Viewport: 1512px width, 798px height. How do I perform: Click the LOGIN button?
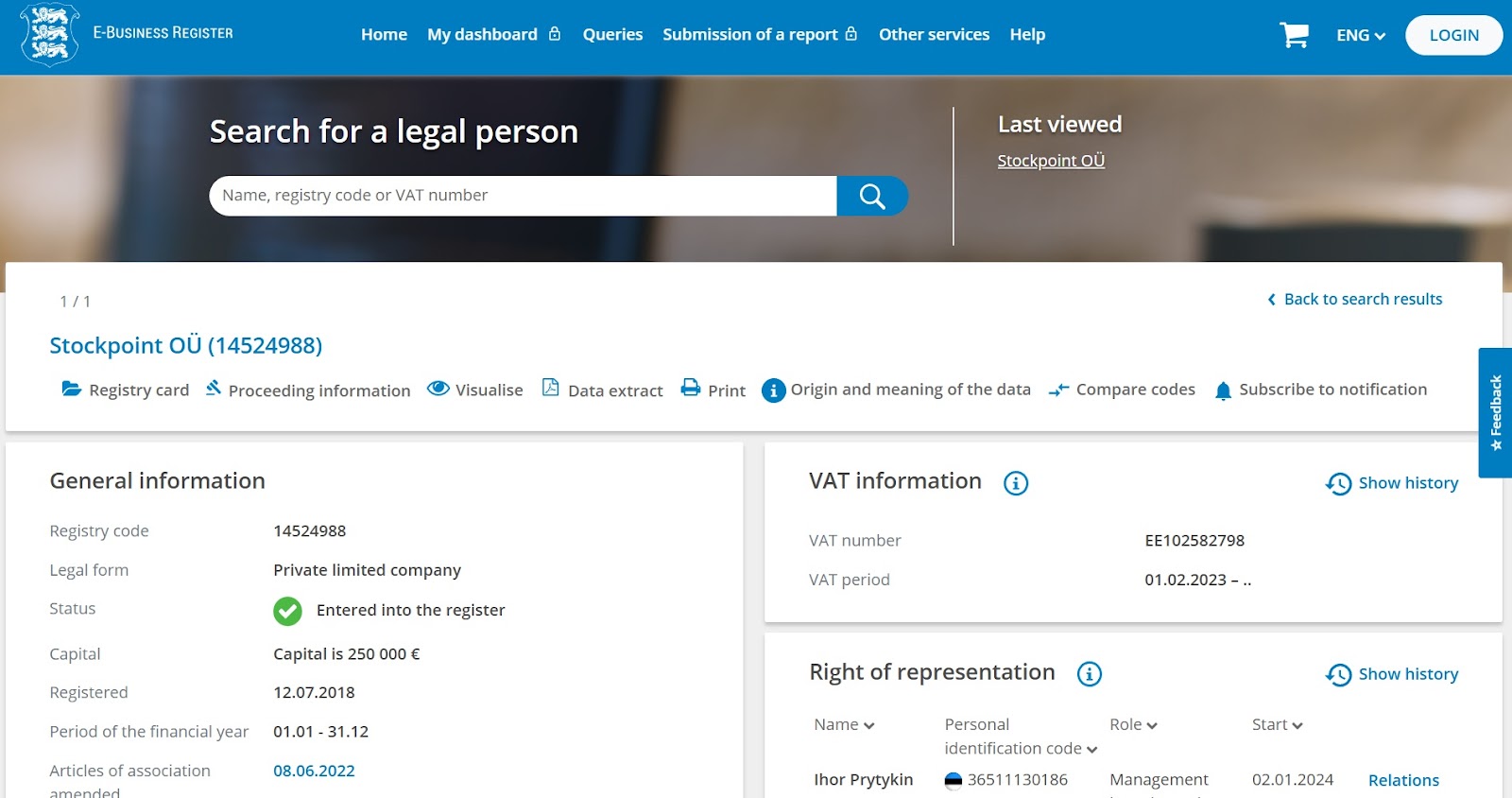(1453, 35)
